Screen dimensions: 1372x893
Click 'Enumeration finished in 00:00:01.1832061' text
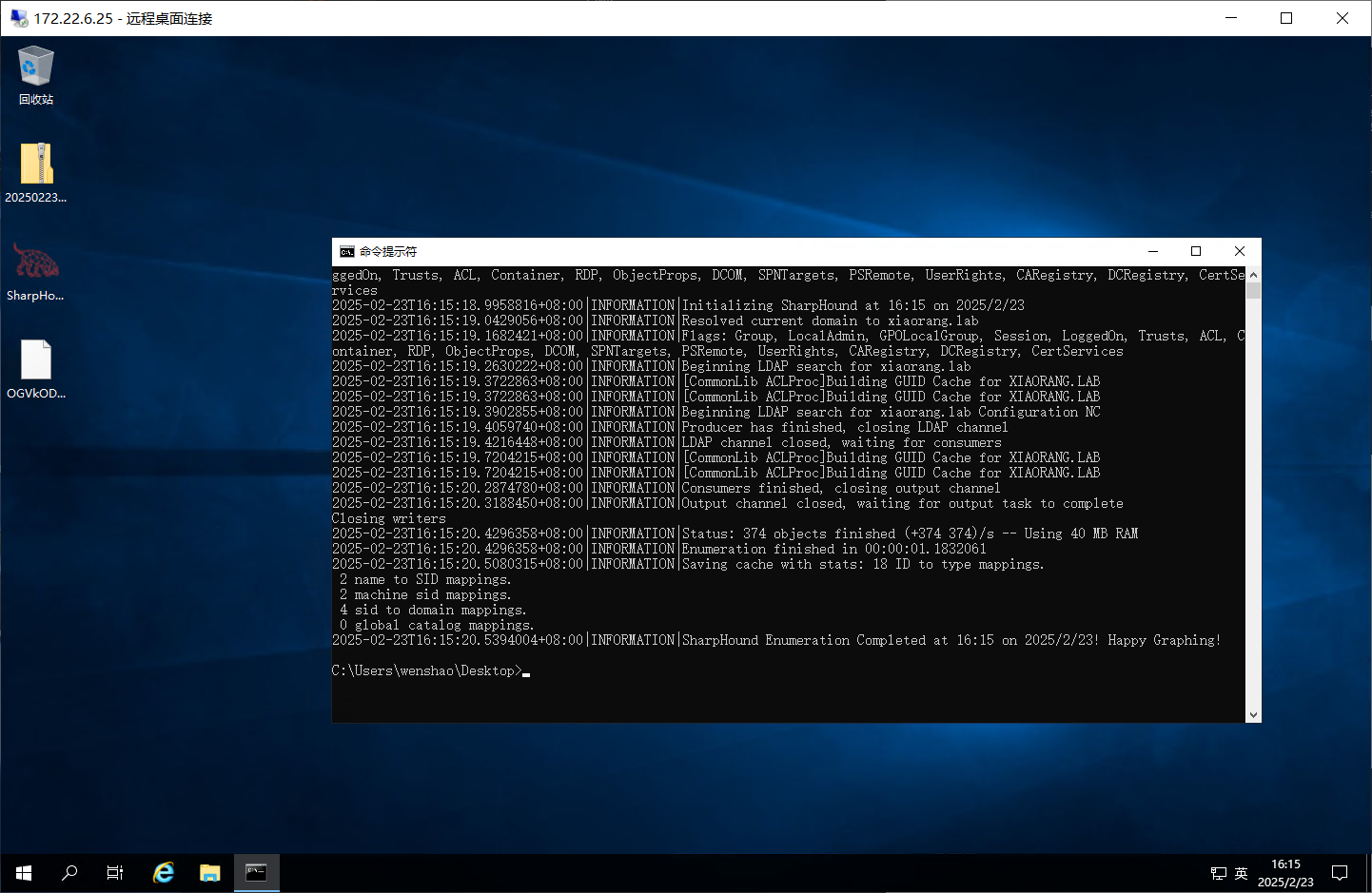(834, 549)
